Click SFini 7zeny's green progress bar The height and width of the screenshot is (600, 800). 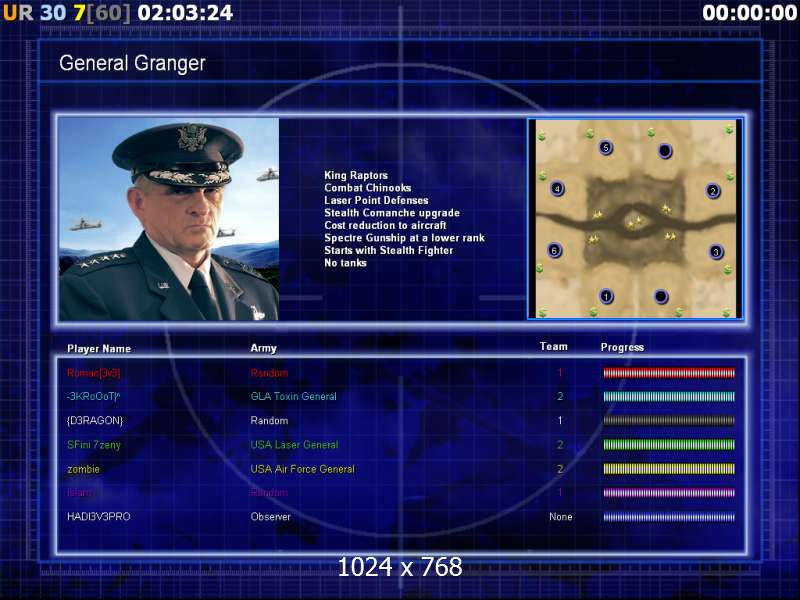point(669,444)
